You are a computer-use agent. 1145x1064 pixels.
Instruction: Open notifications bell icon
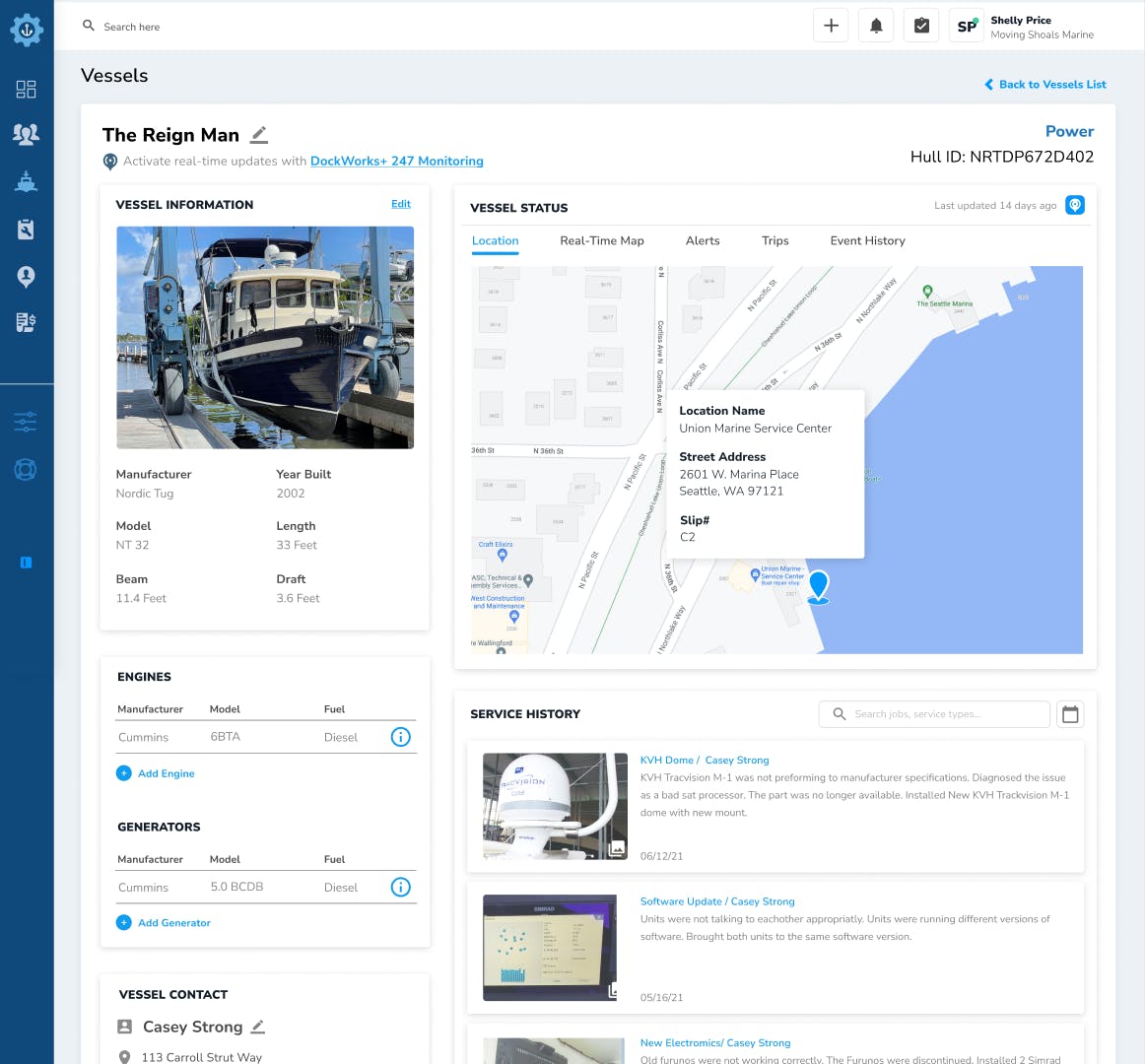(876, 26)
